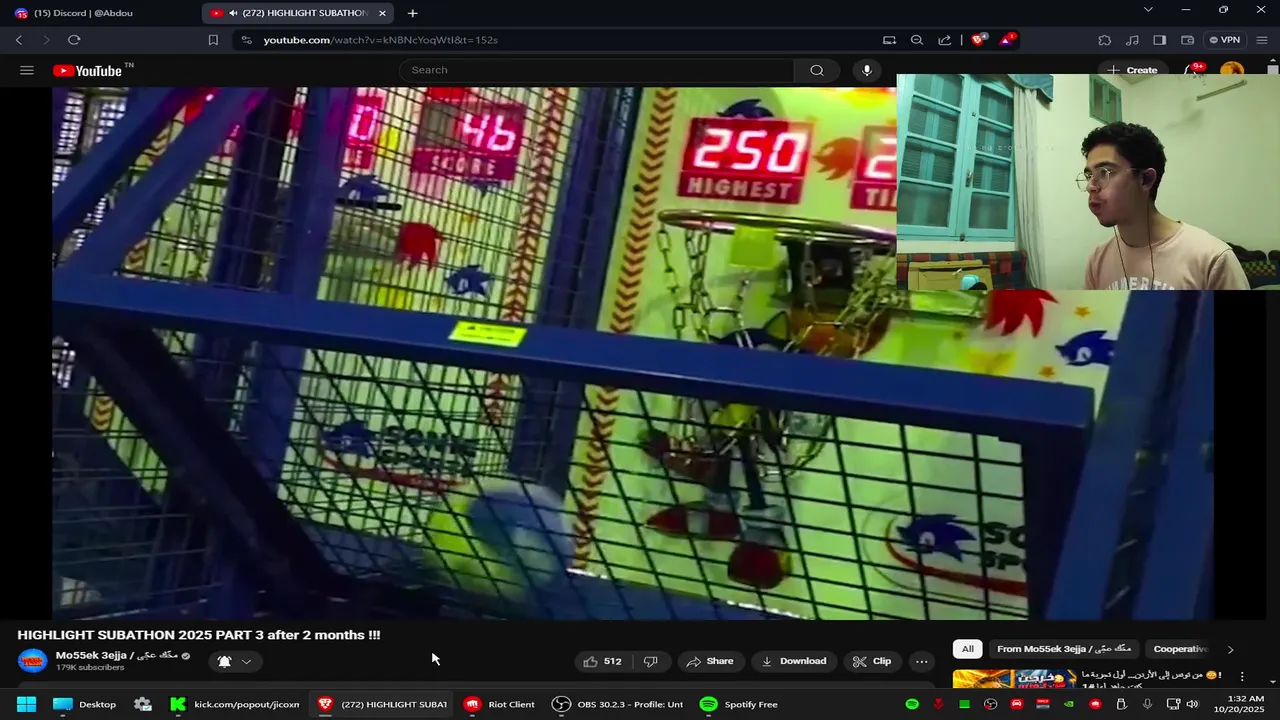Open the first recommended video thumbnail
The width and height of the screenshot is (1280, 720).
pyautogui.click(x=1014, y=679)
